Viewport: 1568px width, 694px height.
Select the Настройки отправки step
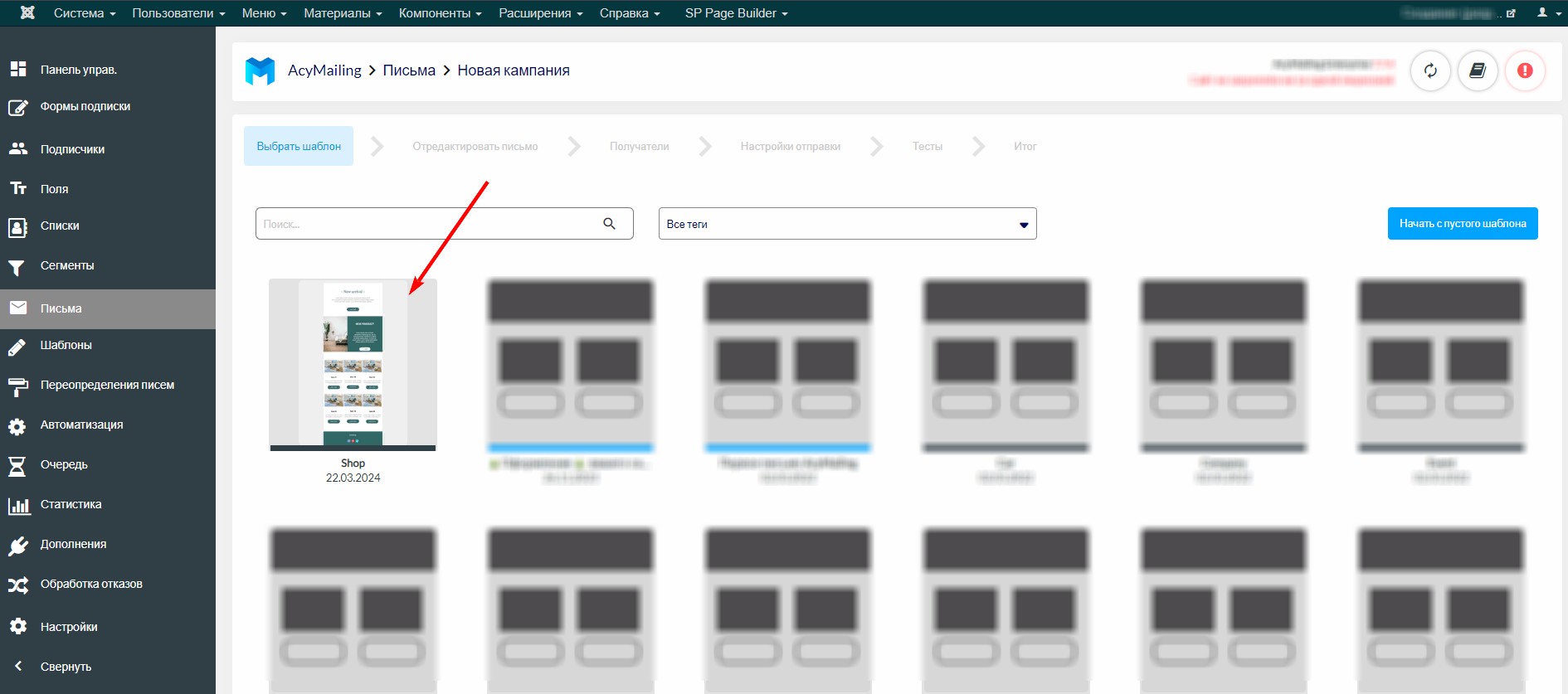[790, 146]
